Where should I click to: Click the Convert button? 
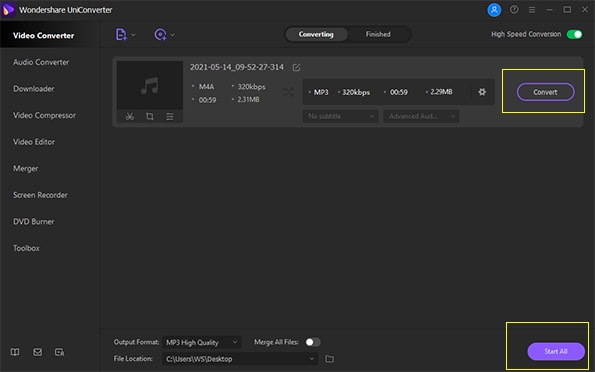coord(545,92)
